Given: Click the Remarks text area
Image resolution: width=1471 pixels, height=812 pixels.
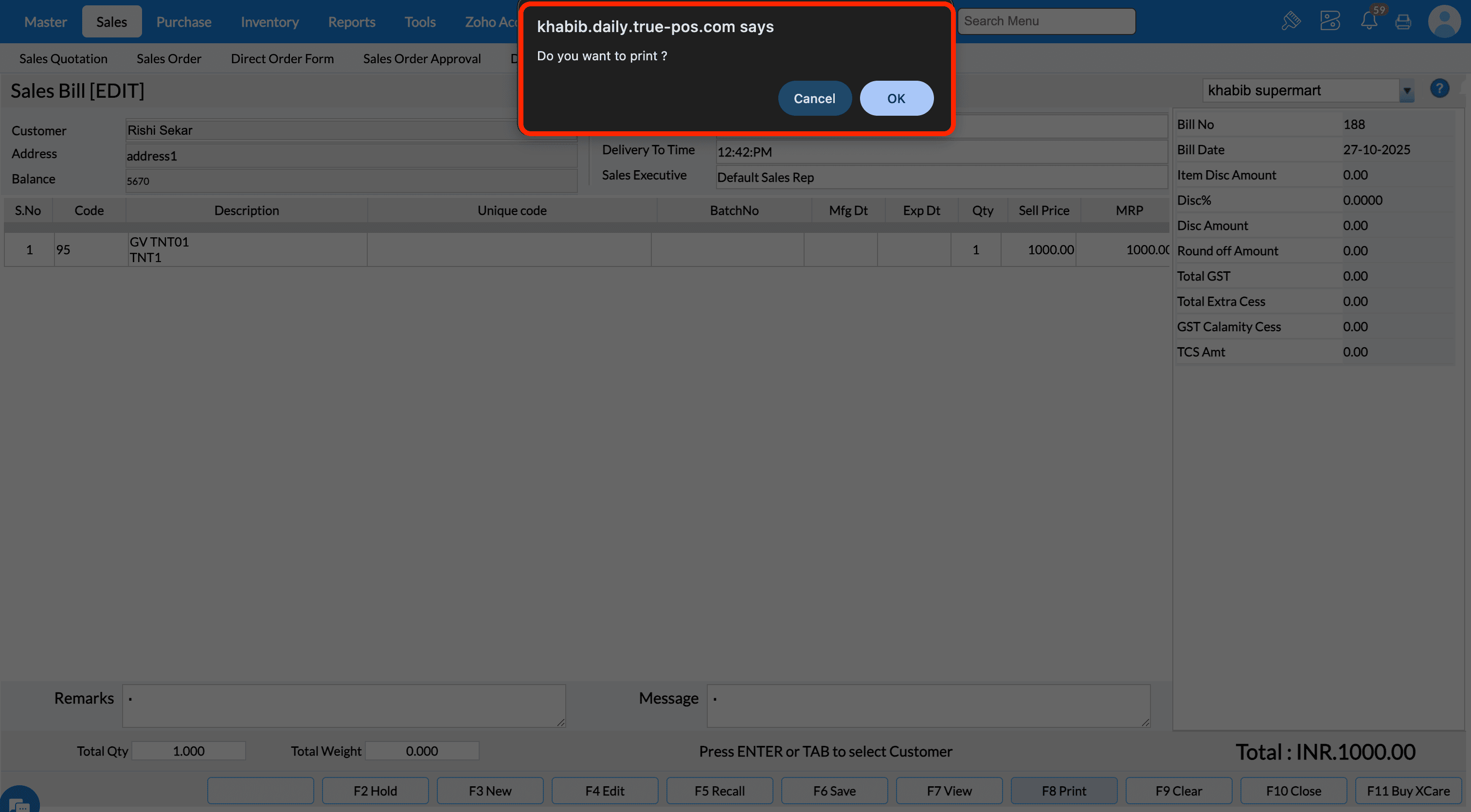Looking at the screenshot, I should point(344,706).
